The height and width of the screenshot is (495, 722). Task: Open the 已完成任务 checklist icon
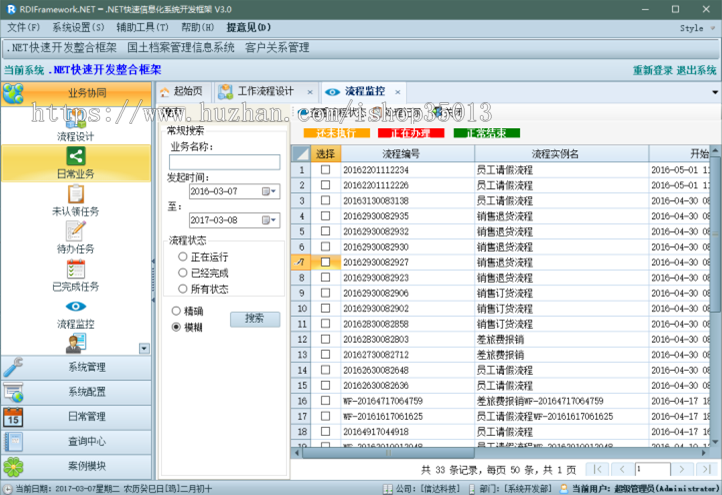[x=76, y=269]
